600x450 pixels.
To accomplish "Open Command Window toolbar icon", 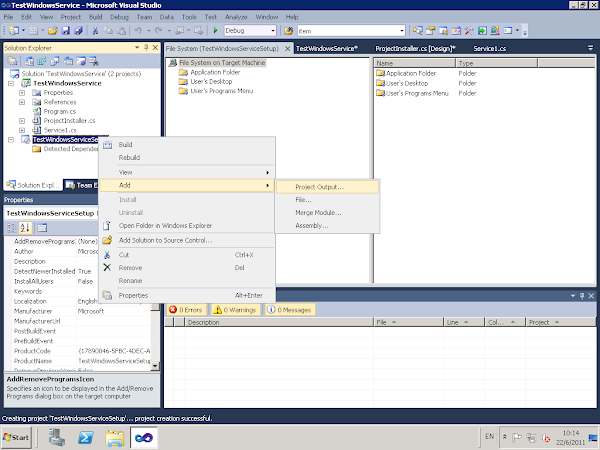I will pyautogui.click(x=508, y=31).
